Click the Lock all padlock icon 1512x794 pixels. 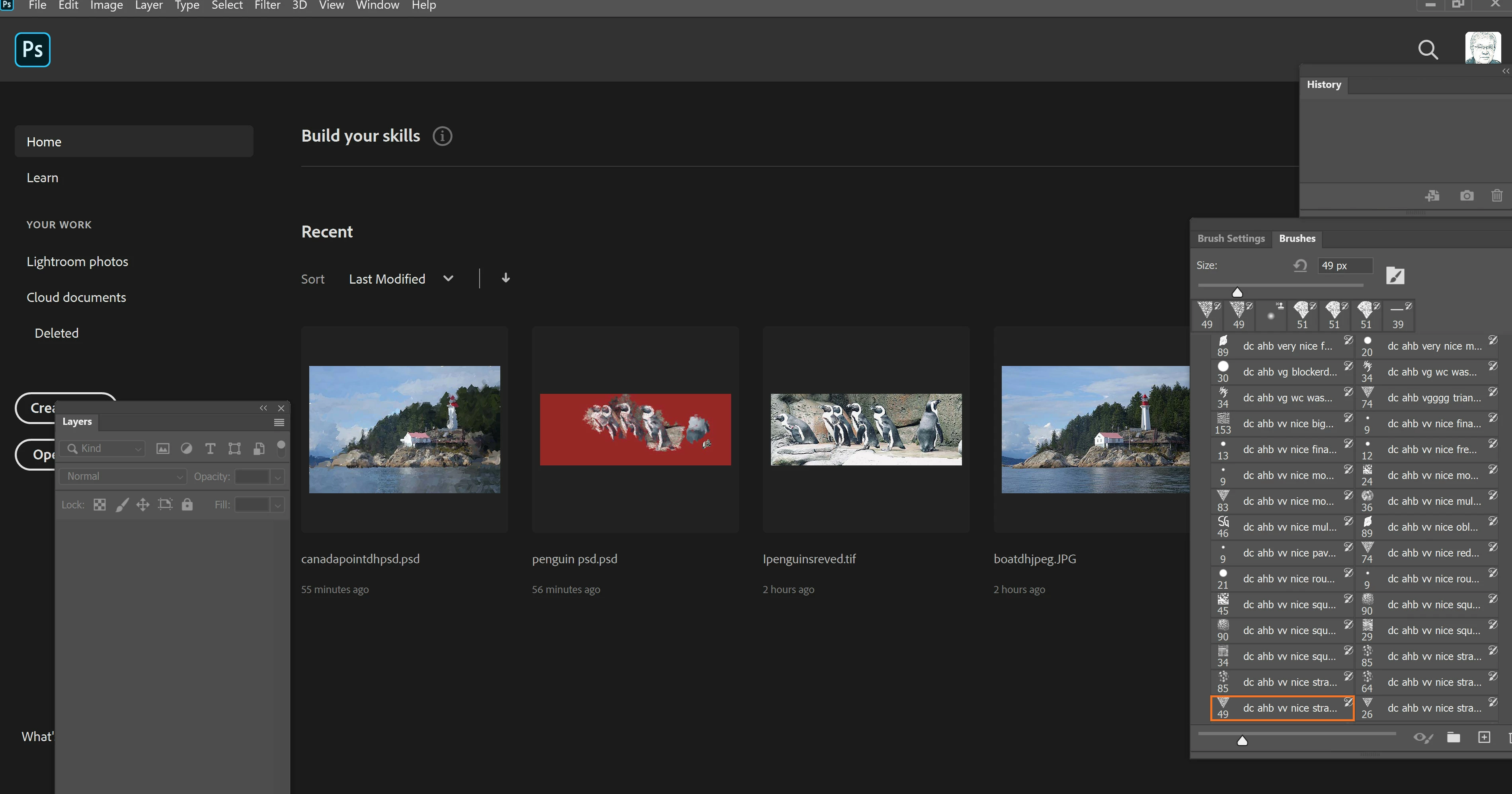point(187,505)
